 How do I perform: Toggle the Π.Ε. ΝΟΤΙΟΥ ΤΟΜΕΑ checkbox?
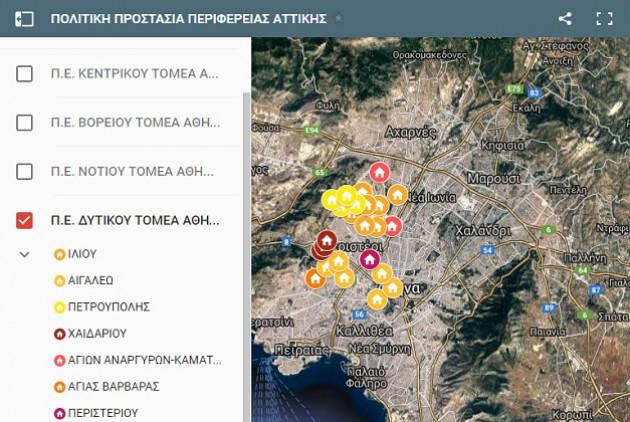25,171
